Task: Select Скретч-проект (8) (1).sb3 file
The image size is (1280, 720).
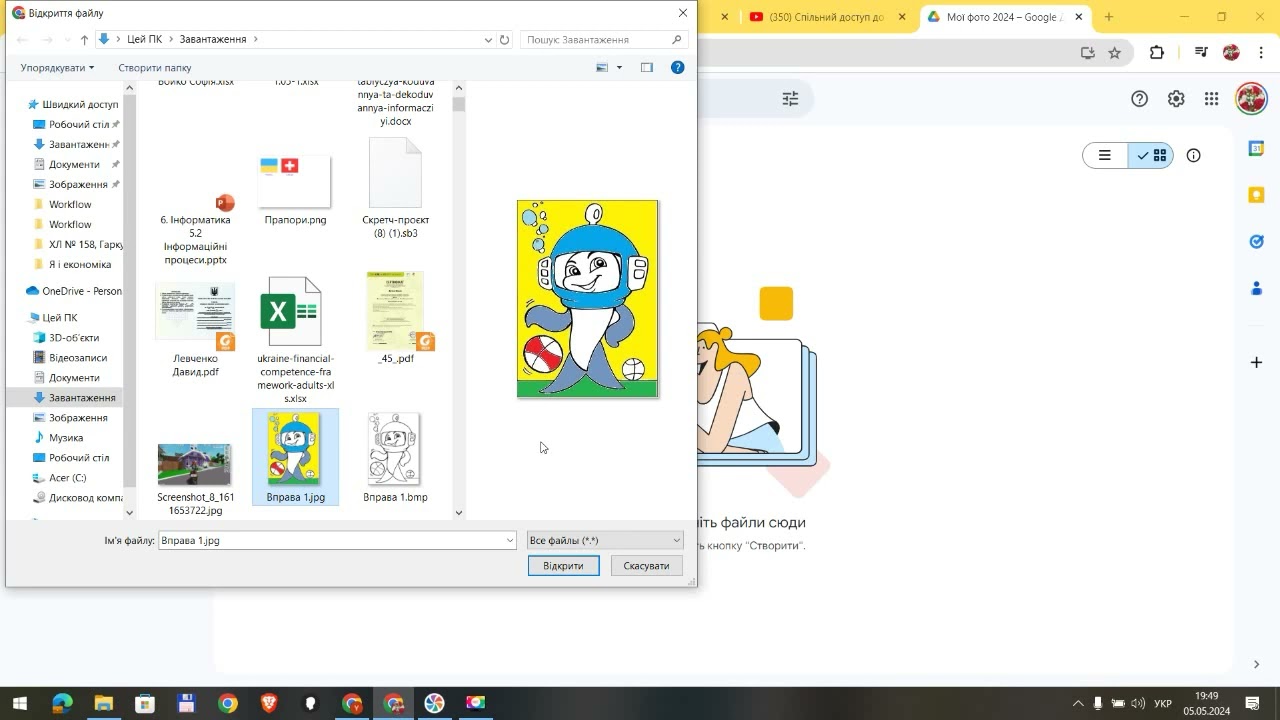Action: coord(395,190)
